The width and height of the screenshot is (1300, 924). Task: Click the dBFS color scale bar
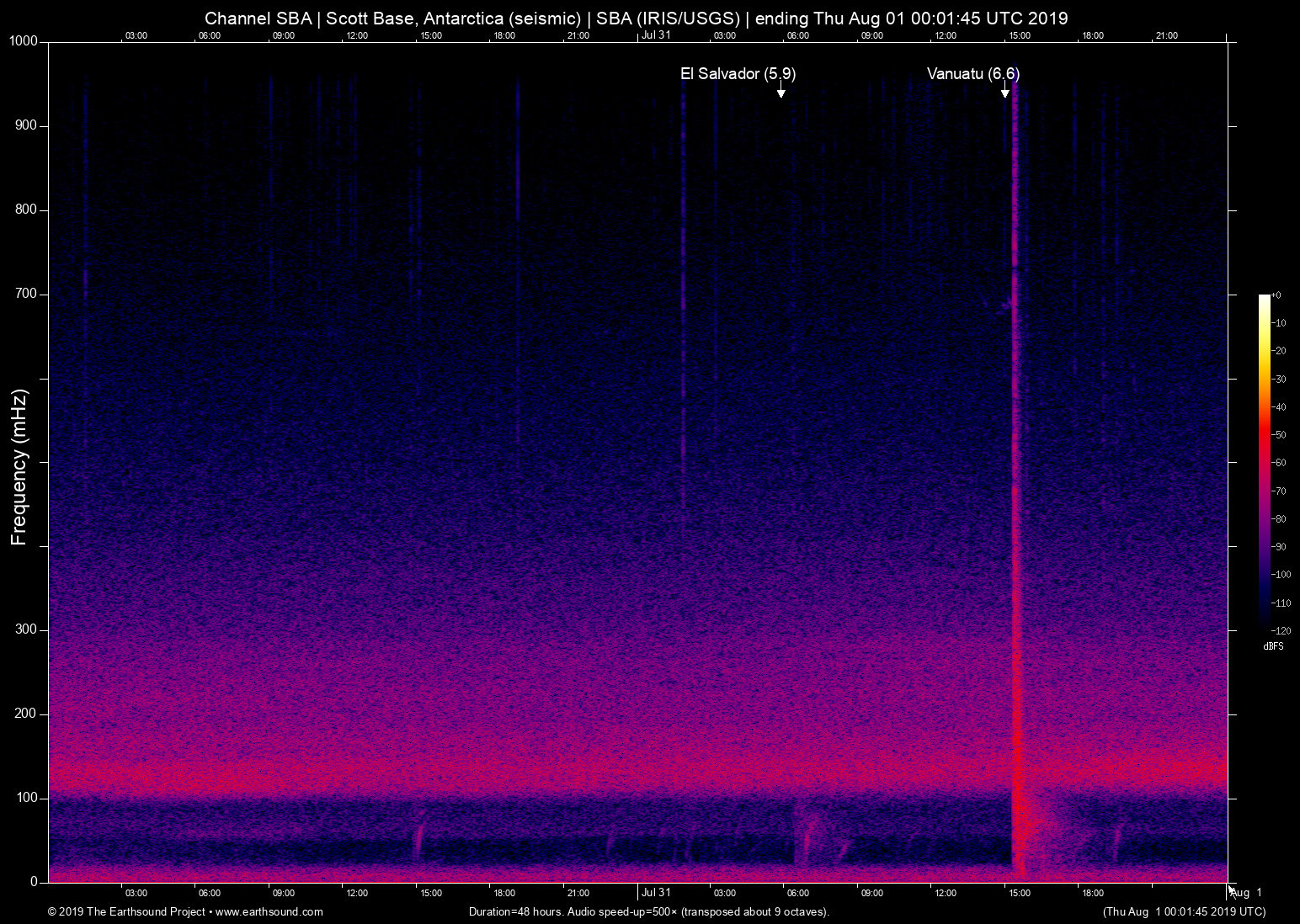[1264, 461]
